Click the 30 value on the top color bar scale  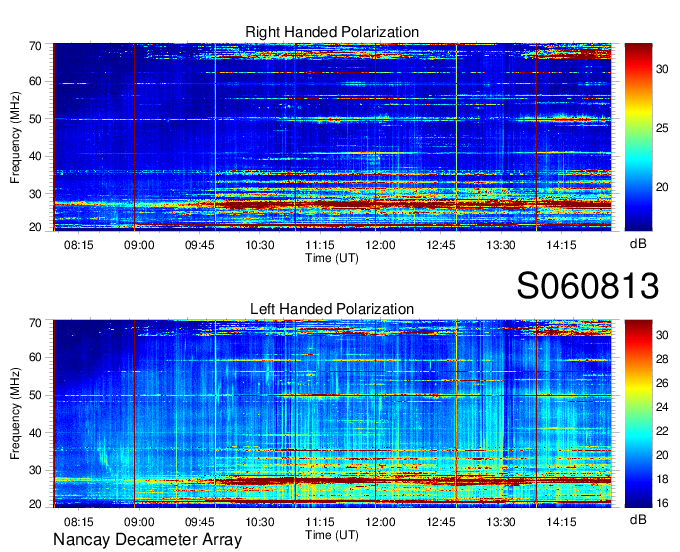[662, 69]
